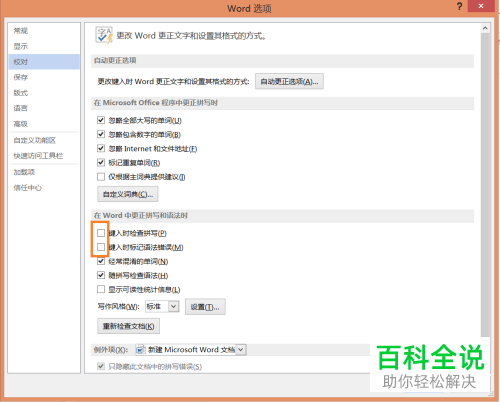Viewport: 500px width, 402px height.
Task: Open the 语言 category
Action: point(44,108)
